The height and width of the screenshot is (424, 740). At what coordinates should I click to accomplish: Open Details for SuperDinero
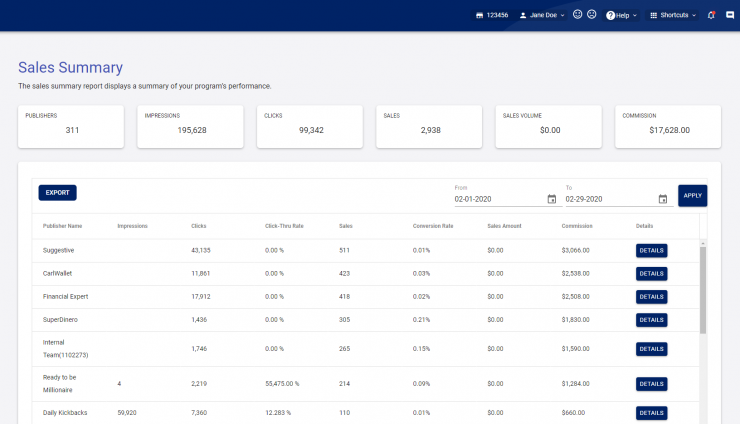pos(651,320)
